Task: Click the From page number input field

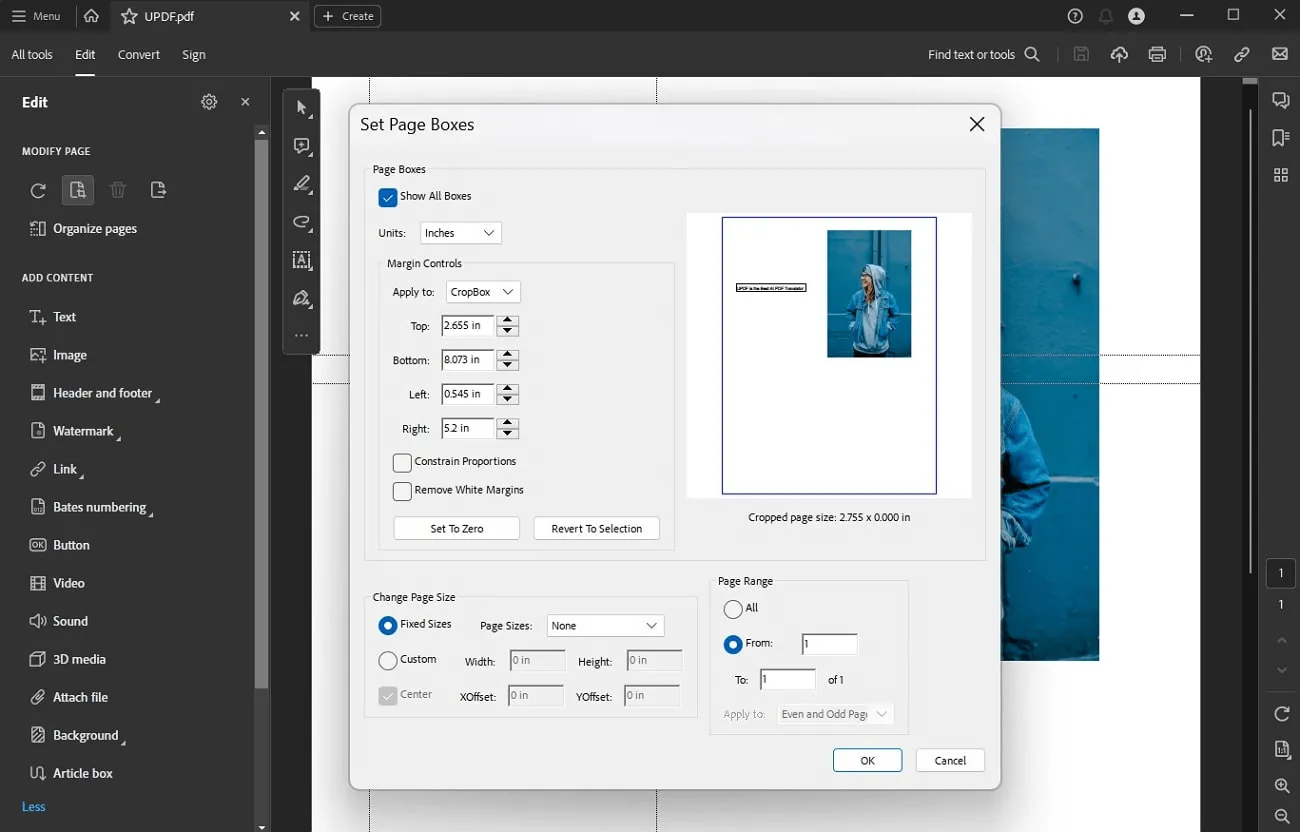Action: 828,643
